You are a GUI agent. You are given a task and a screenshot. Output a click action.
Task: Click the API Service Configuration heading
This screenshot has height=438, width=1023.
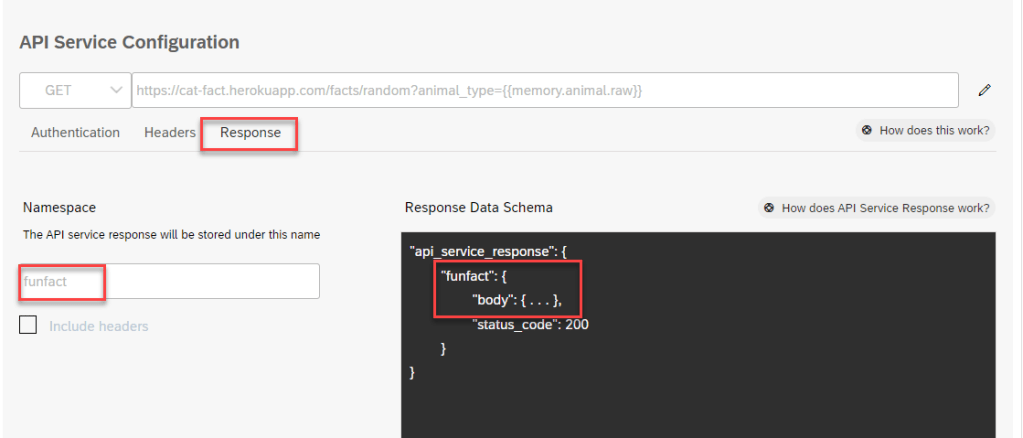tap(129, 42)
